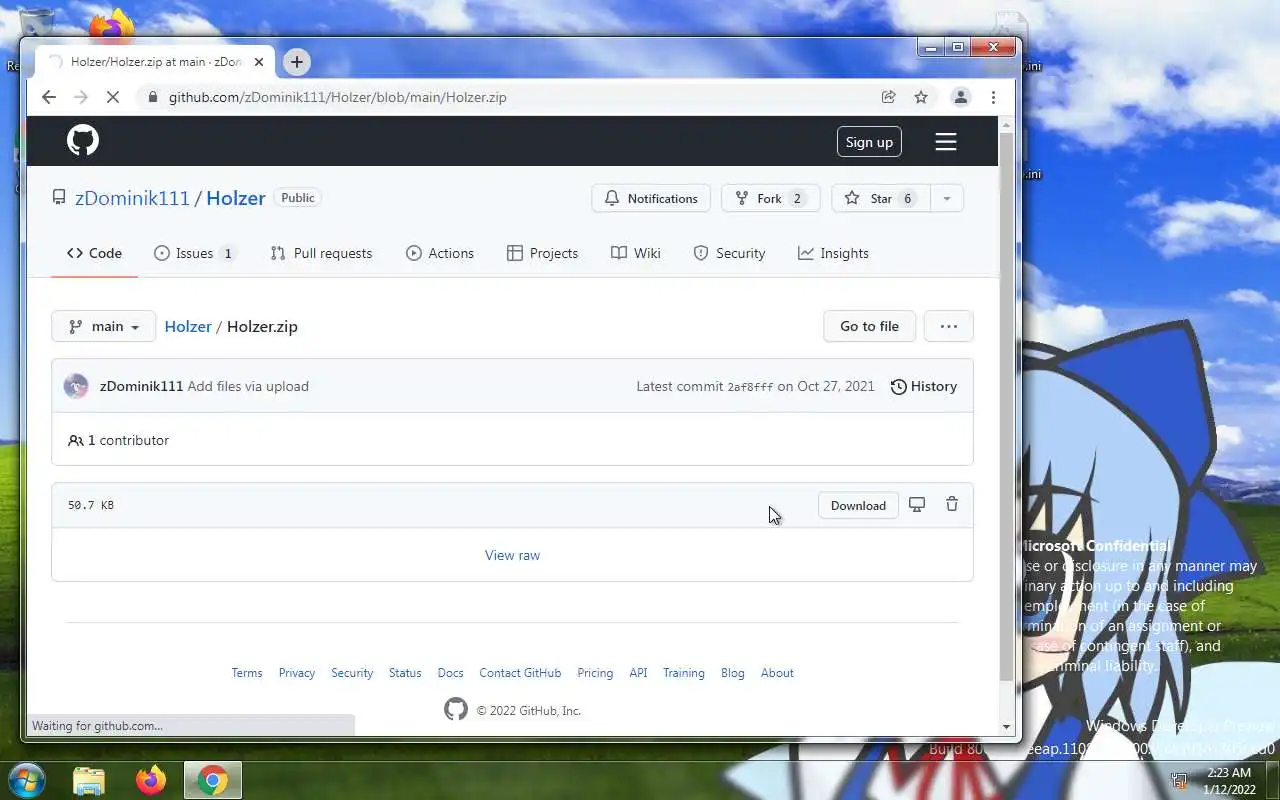Open the Blog footer link
Screen dimensions: 1280x800
pyautogui.click(x=733, y=673)
